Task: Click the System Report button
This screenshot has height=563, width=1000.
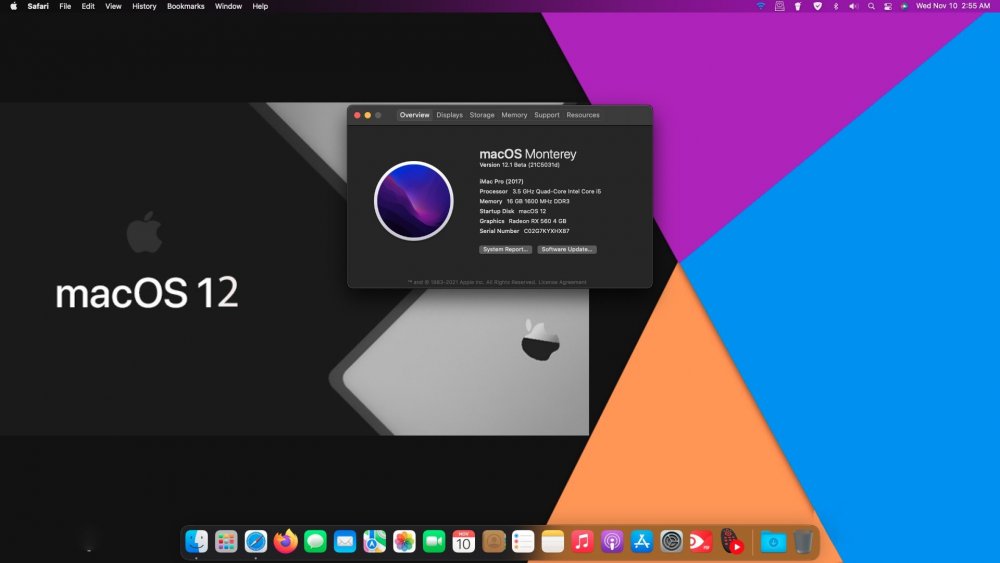Action: click(506, 249)
